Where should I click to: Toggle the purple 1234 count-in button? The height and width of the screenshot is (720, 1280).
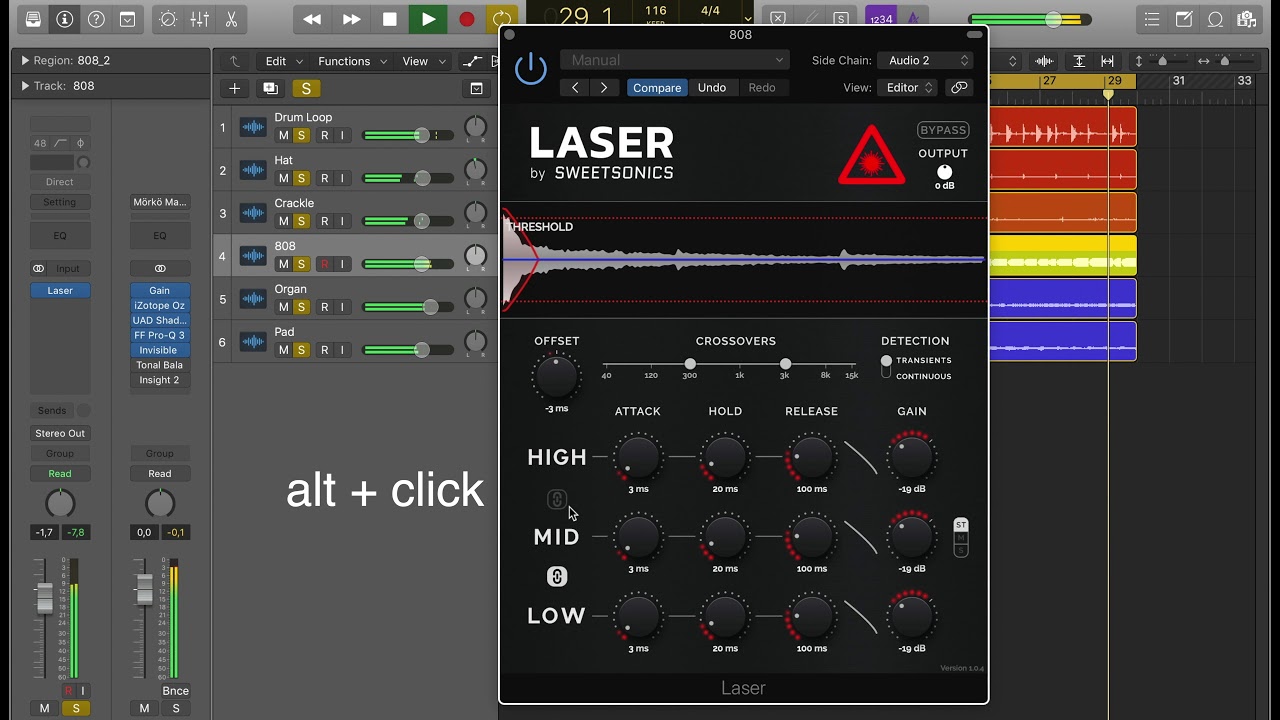(x=881, y=19)
